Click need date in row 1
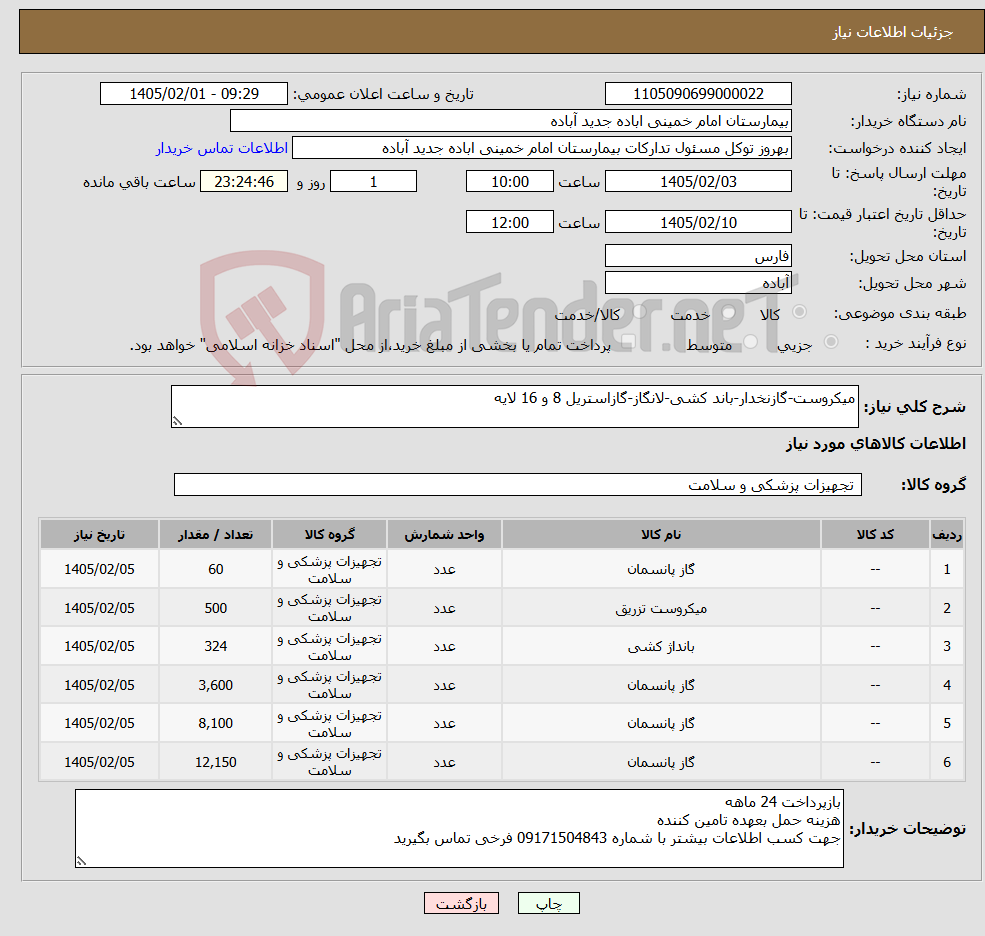Viewport: 985px width, 936px height. (99, 569)
